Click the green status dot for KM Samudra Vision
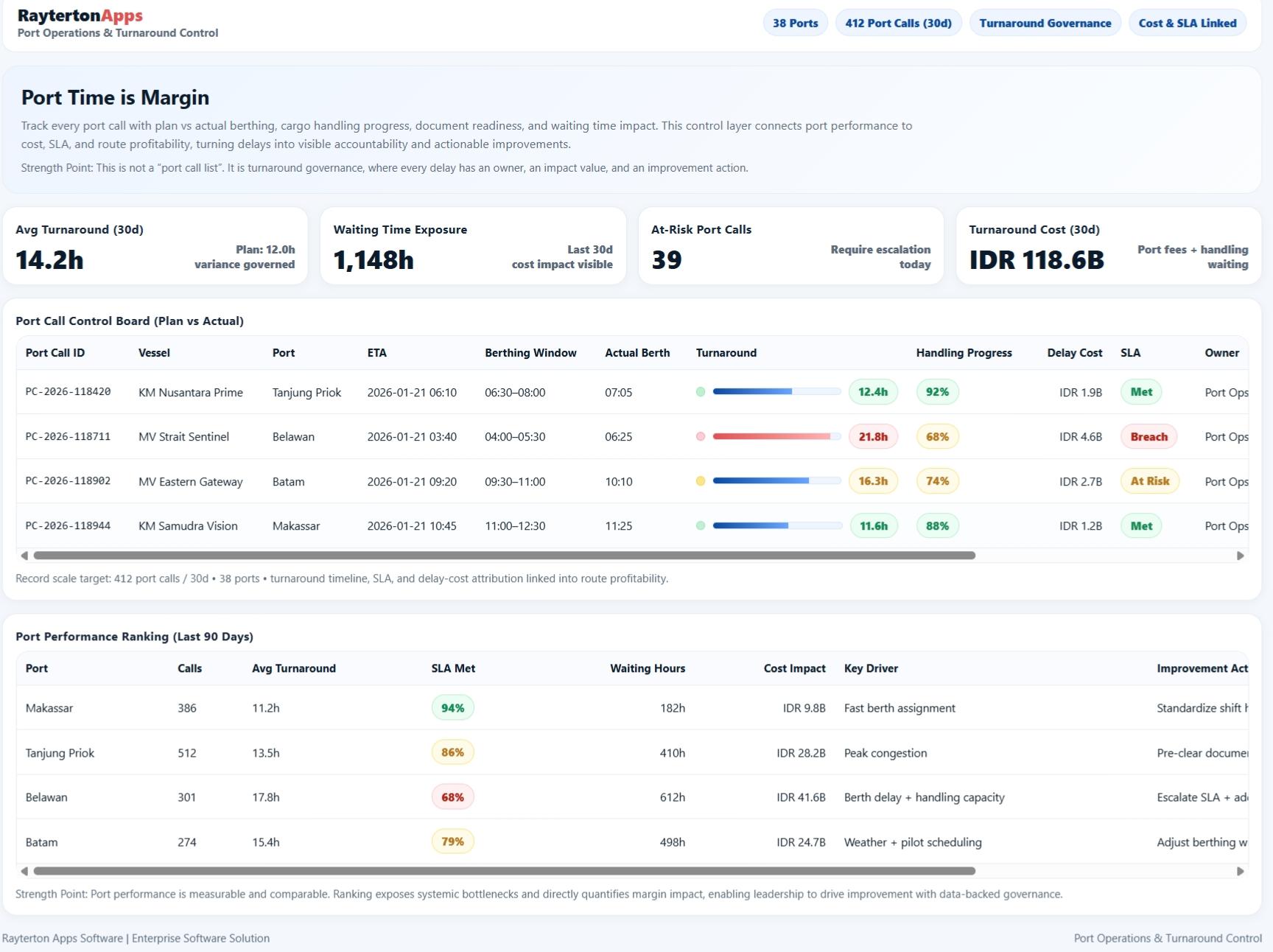This screenshot has height=952, width=1273. (x=701, y=525)
